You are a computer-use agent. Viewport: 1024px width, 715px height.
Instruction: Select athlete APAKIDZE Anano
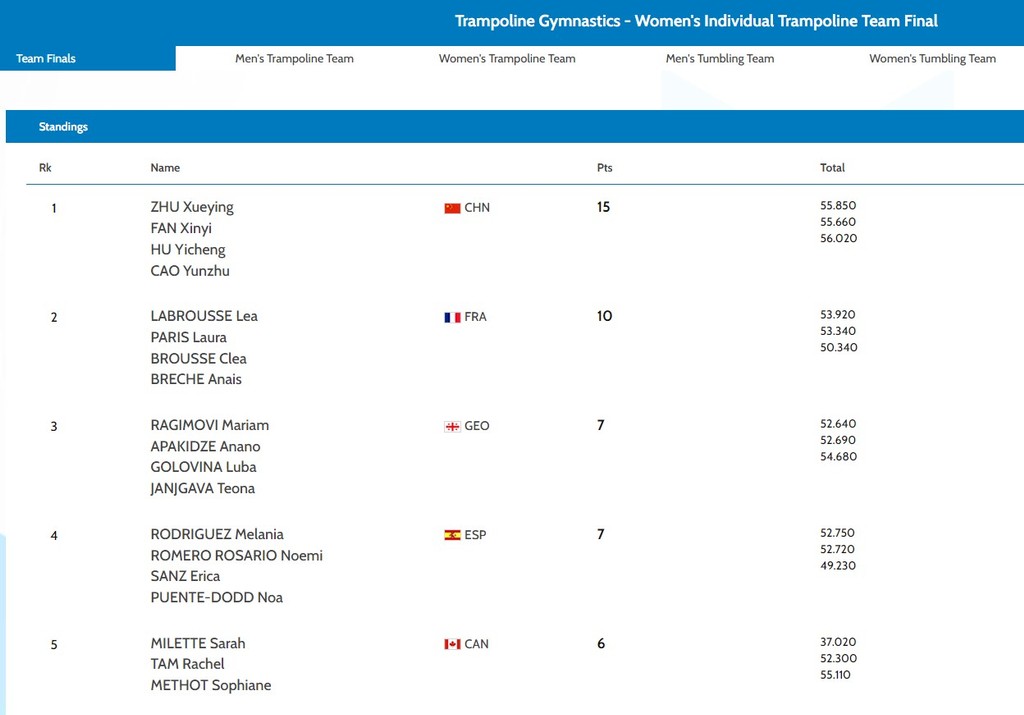pos(205,446)
